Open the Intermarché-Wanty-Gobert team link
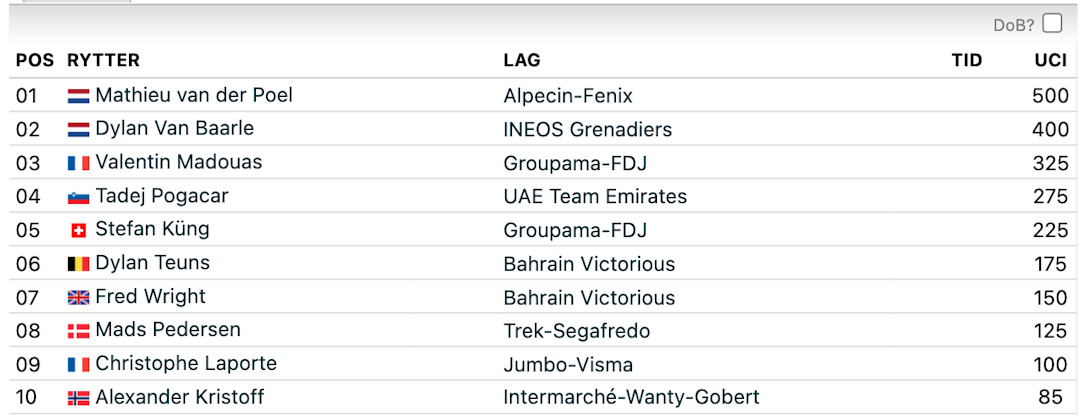1080x420 pixels. point(631,398)
